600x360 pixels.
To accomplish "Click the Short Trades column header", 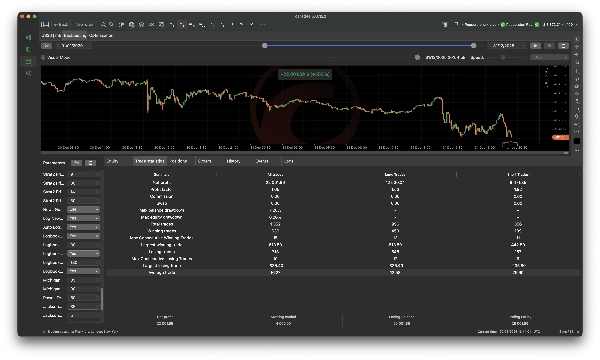I will [x=518, y=174].
